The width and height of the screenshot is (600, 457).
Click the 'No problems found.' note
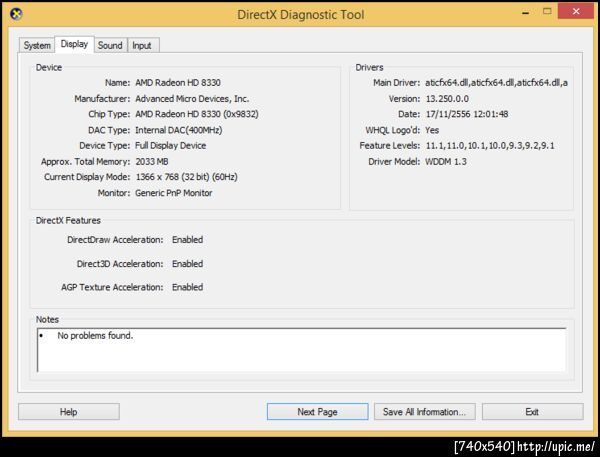[95, 336]
